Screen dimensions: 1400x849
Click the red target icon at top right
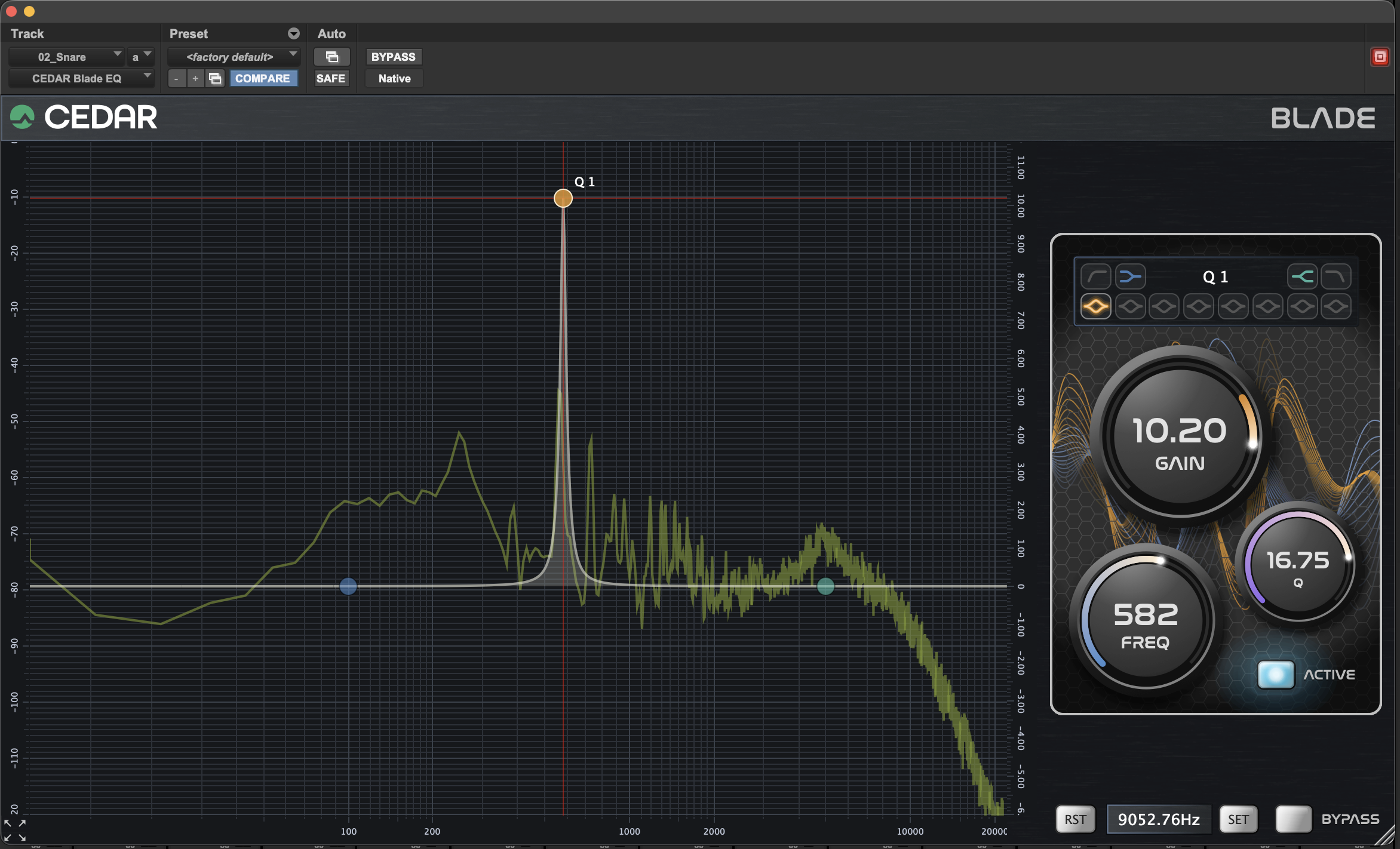point(1380,57)
